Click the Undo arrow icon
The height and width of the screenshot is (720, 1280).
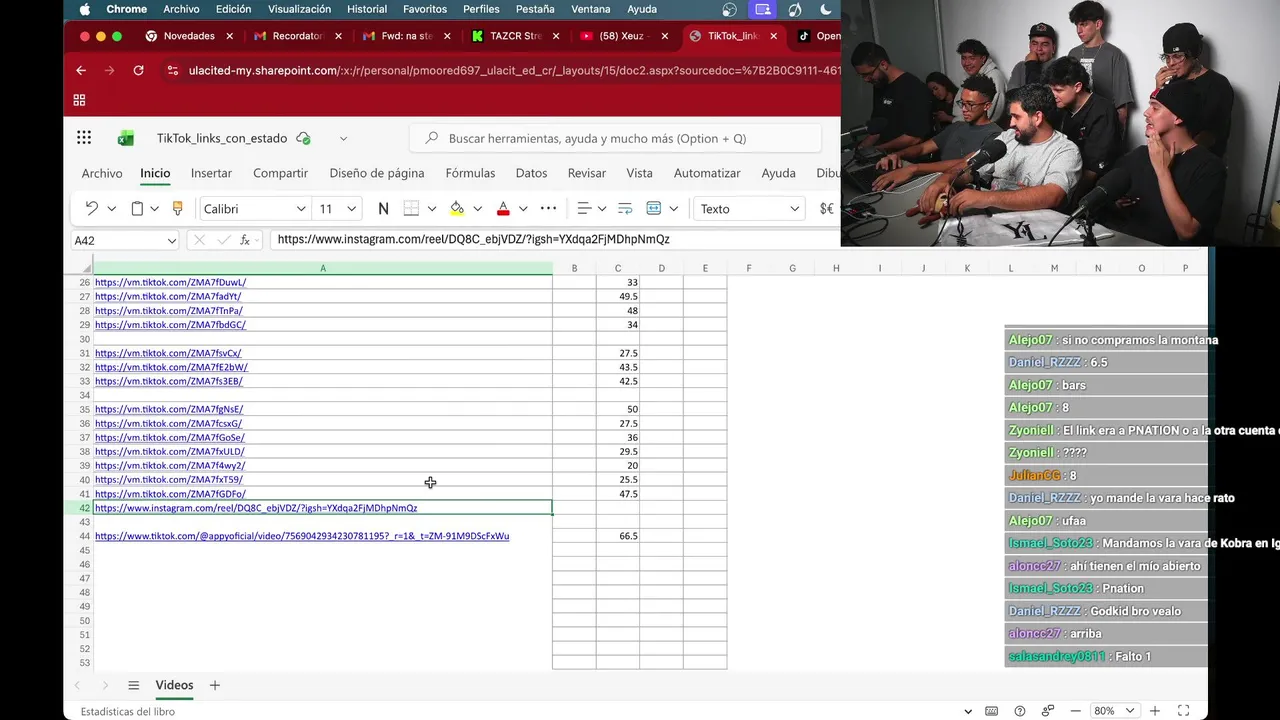[x=91, y=208]
